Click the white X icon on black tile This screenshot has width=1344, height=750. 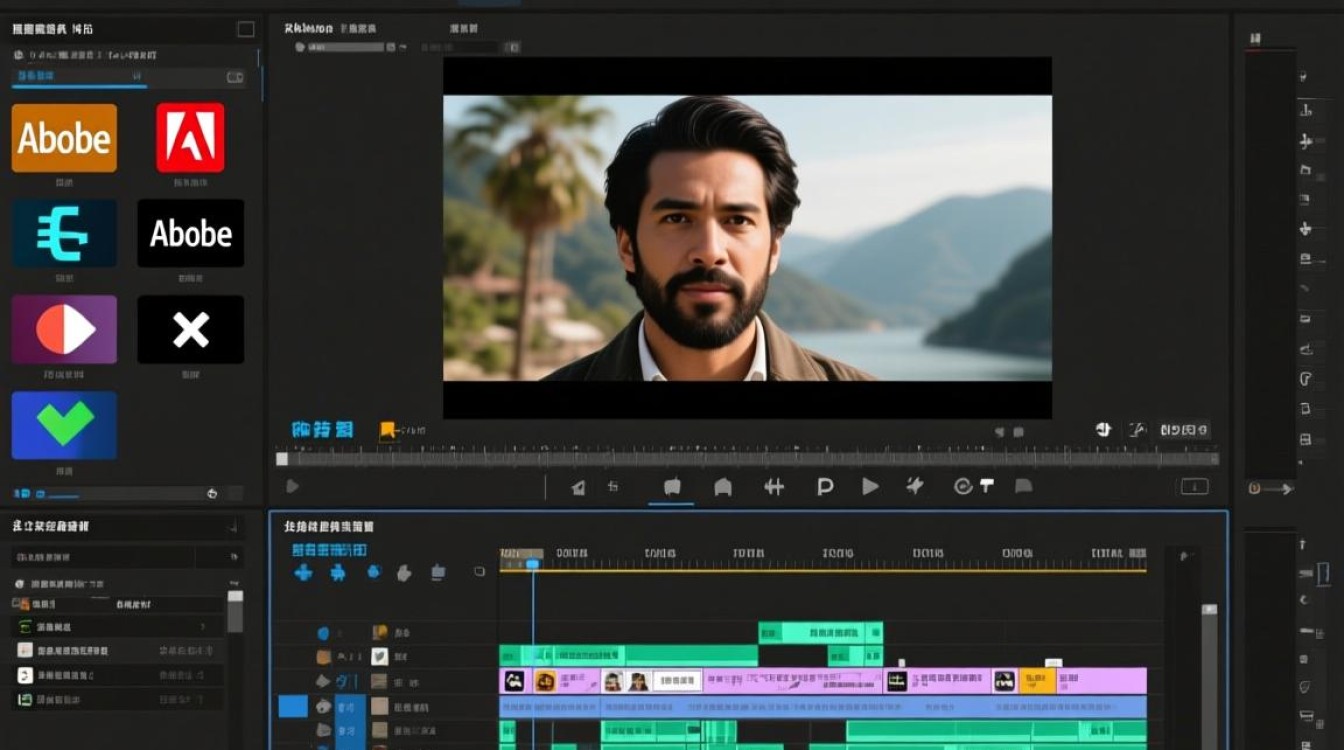pos(190,329)
